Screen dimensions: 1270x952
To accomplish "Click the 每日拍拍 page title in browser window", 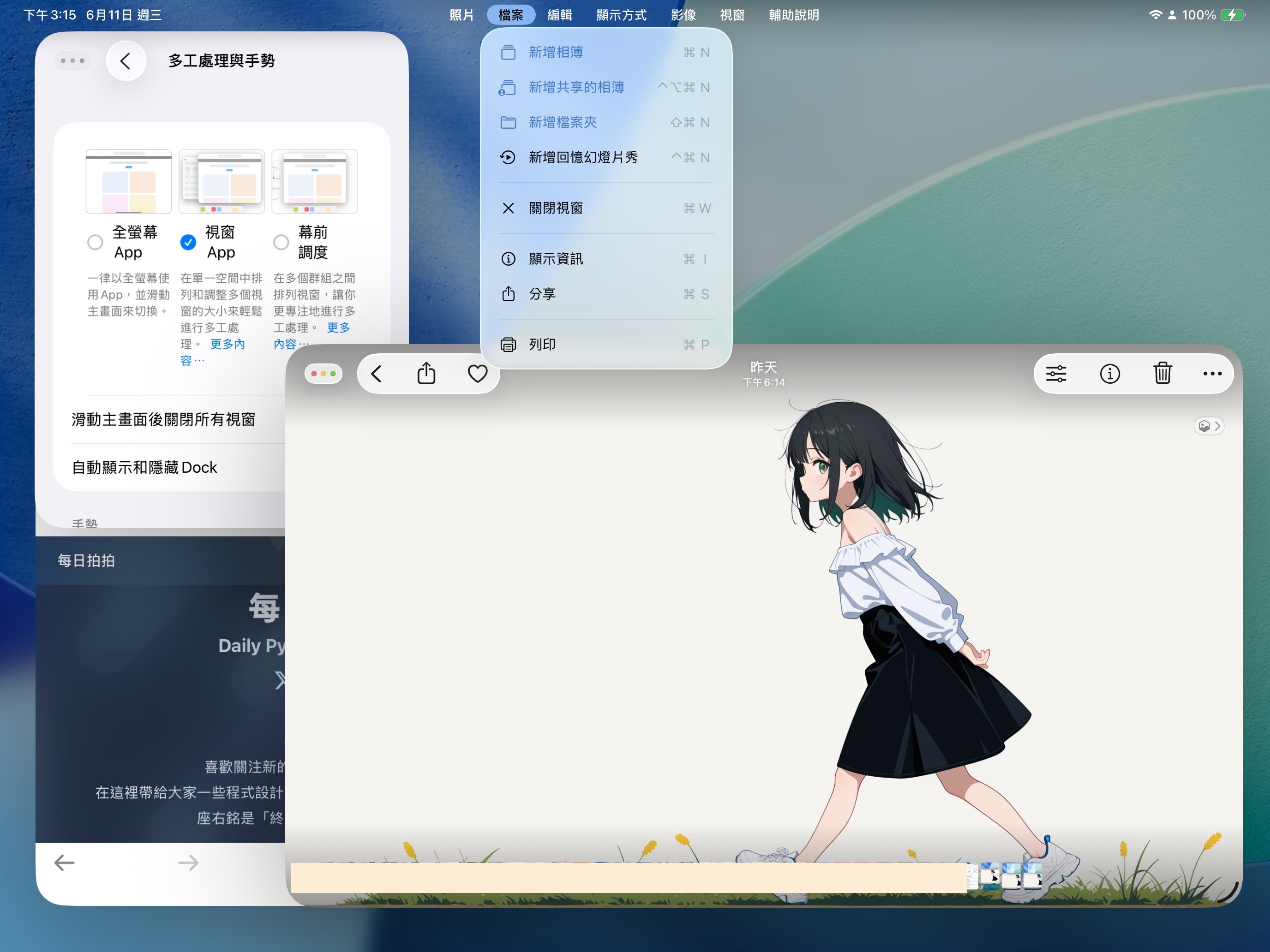I will pos(86,561).
